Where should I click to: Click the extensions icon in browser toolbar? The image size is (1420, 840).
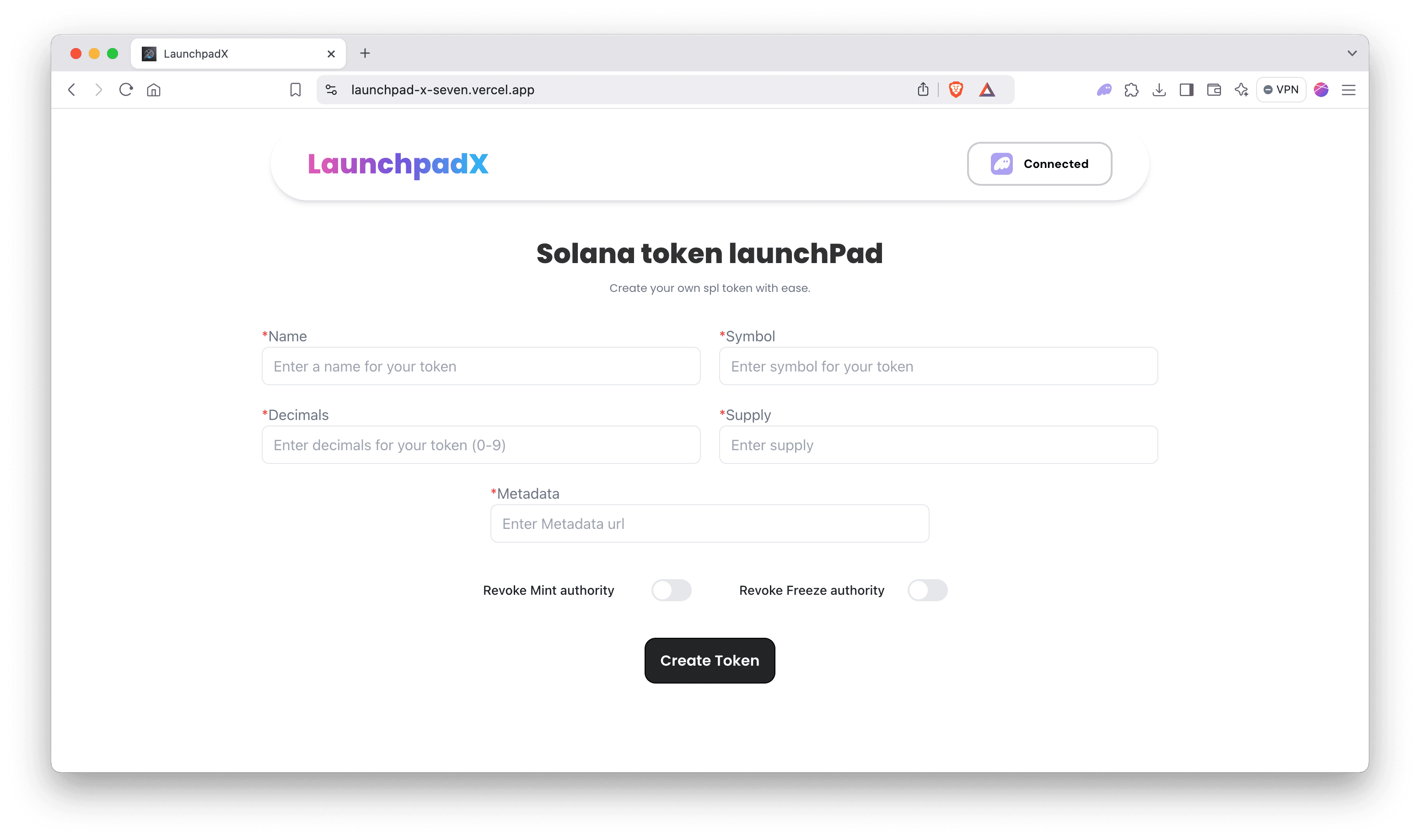1131,90
